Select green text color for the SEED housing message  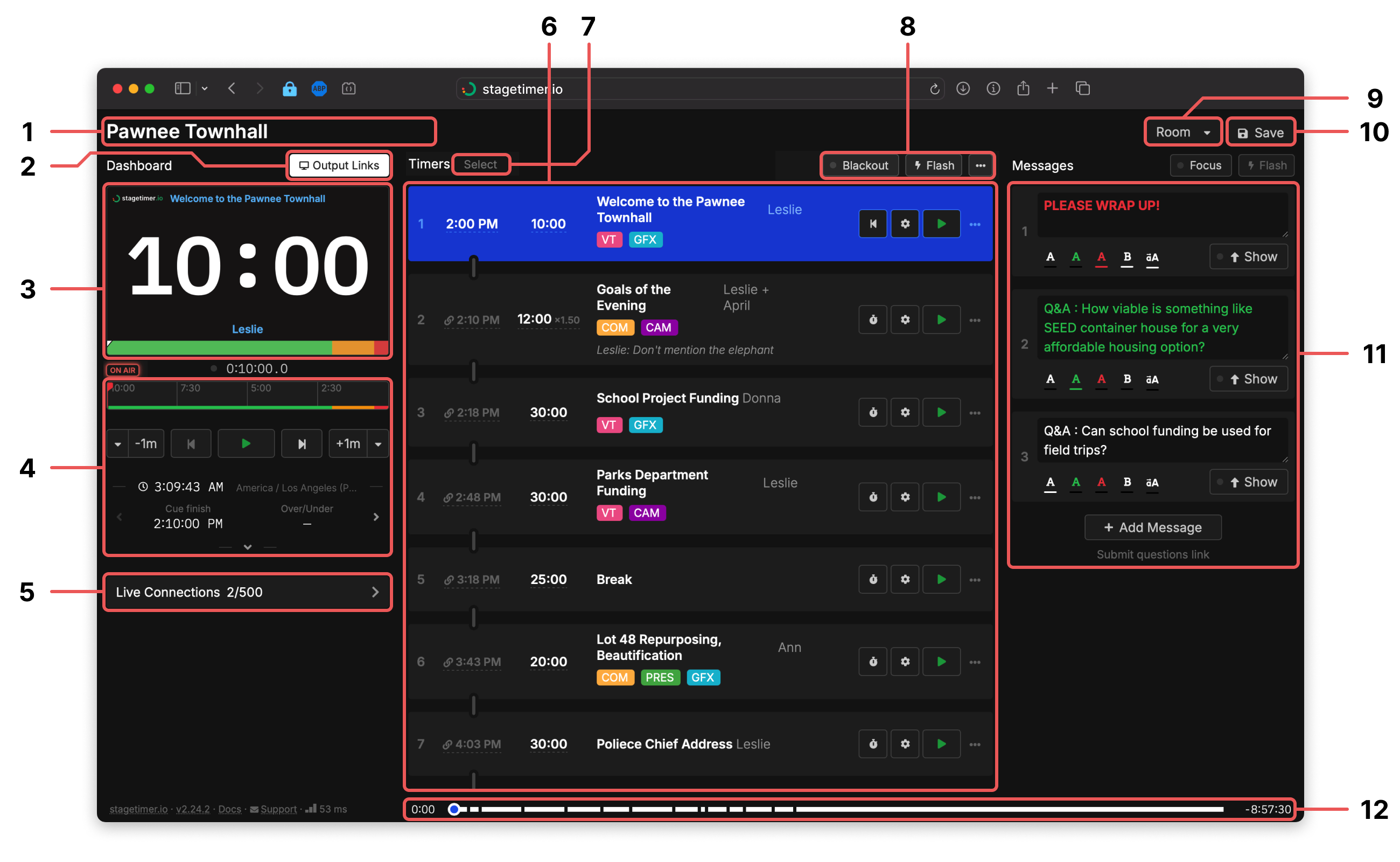(1076, 380)
